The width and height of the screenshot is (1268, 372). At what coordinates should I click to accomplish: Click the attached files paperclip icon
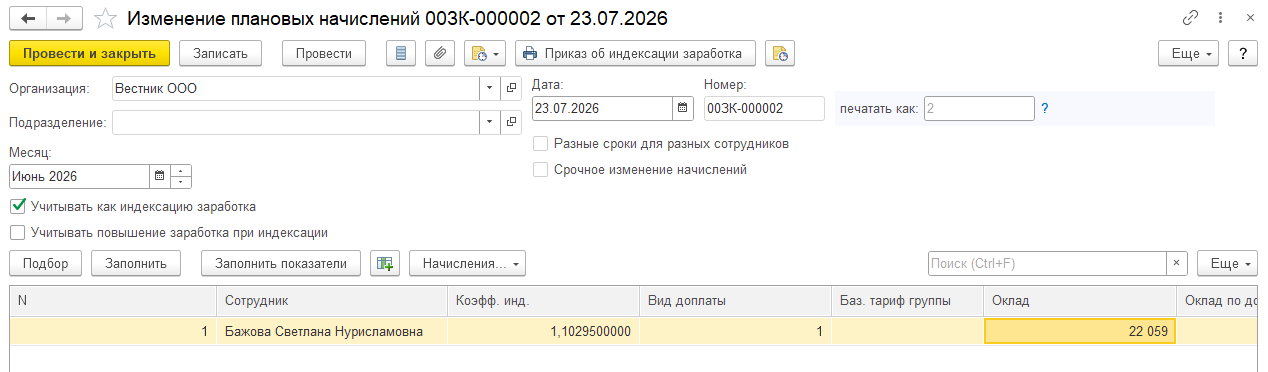[440, 53]
